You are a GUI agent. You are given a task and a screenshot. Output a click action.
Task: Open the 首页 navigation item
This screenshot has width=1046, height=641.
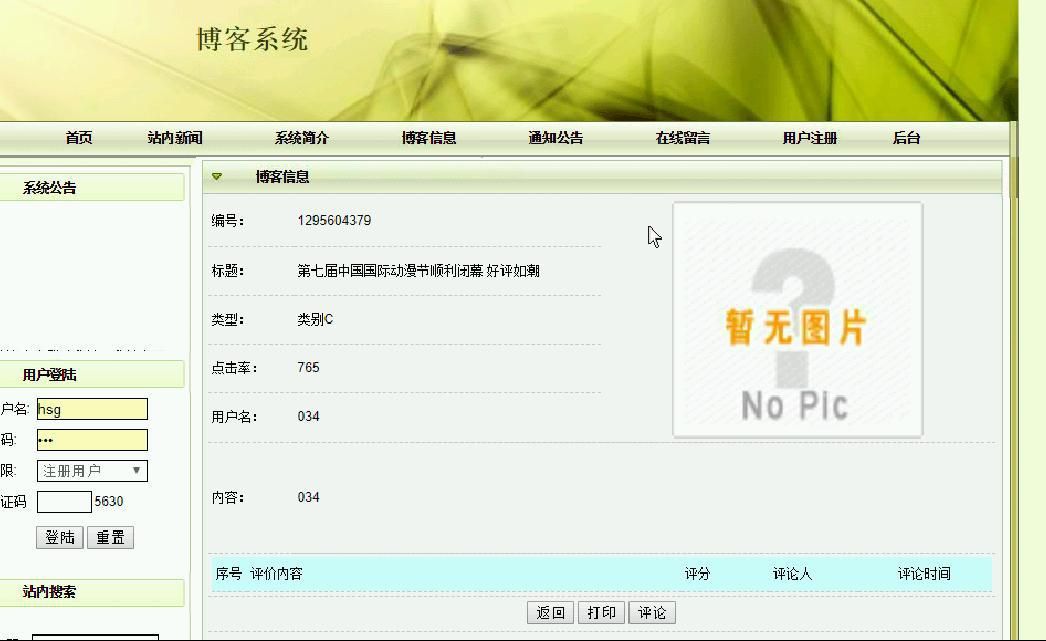click(79, 138)
